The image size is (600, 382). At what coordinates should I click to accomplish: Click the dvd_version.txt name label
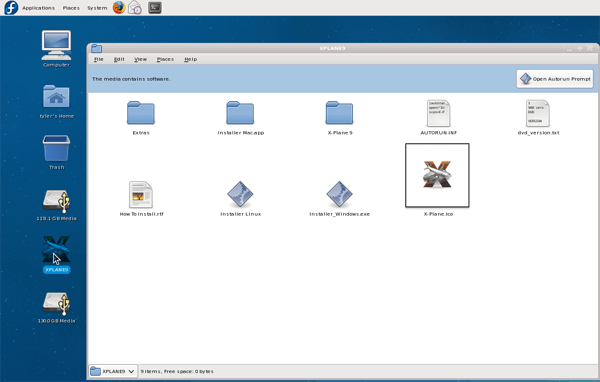[x=538, y=133]
